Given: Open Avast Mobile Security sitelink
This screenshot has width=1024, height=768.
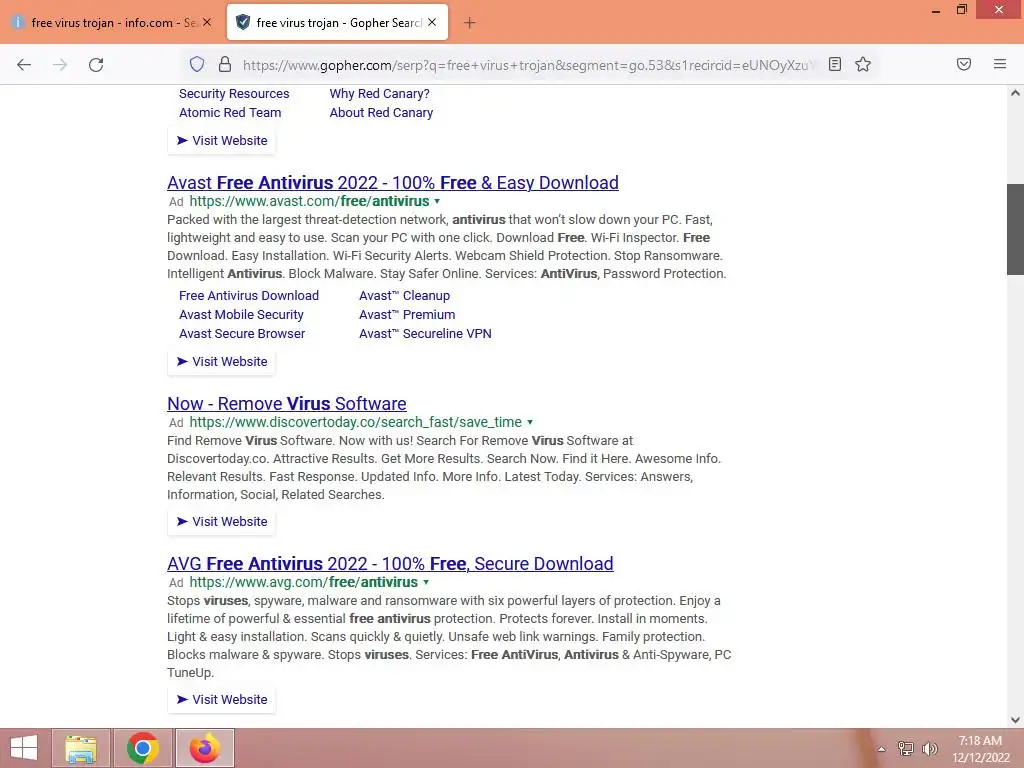Looking at the screenshot, I should 241,314.
